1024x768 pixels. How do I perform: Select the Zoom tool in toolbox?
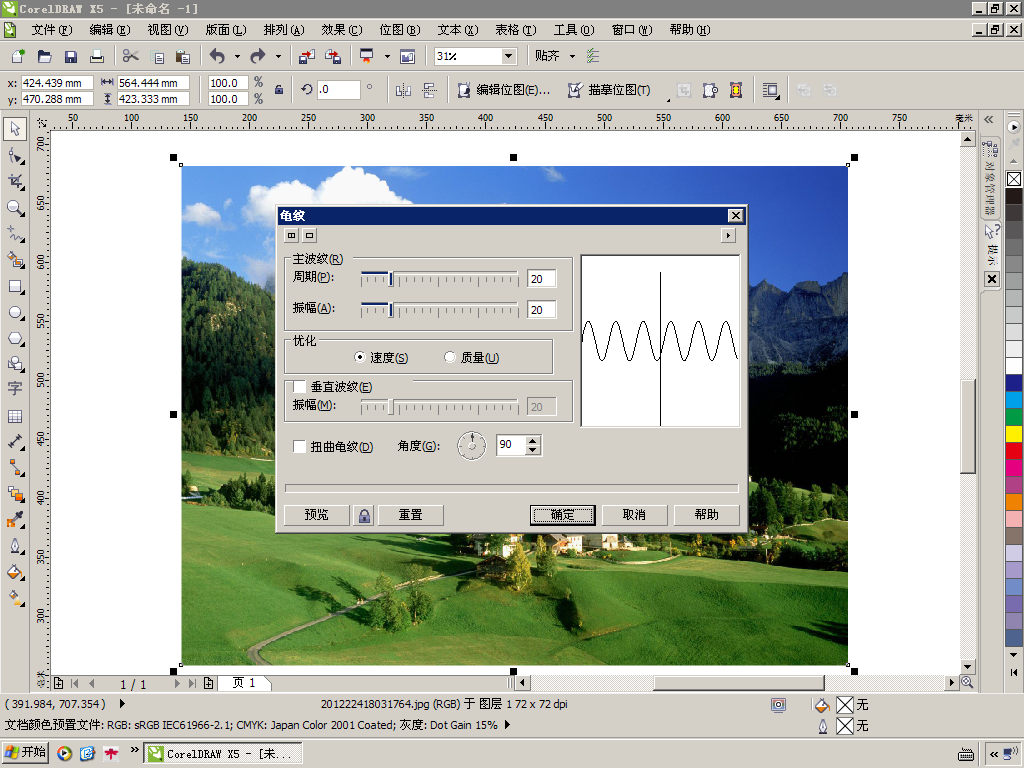click(x=15, y=208)
